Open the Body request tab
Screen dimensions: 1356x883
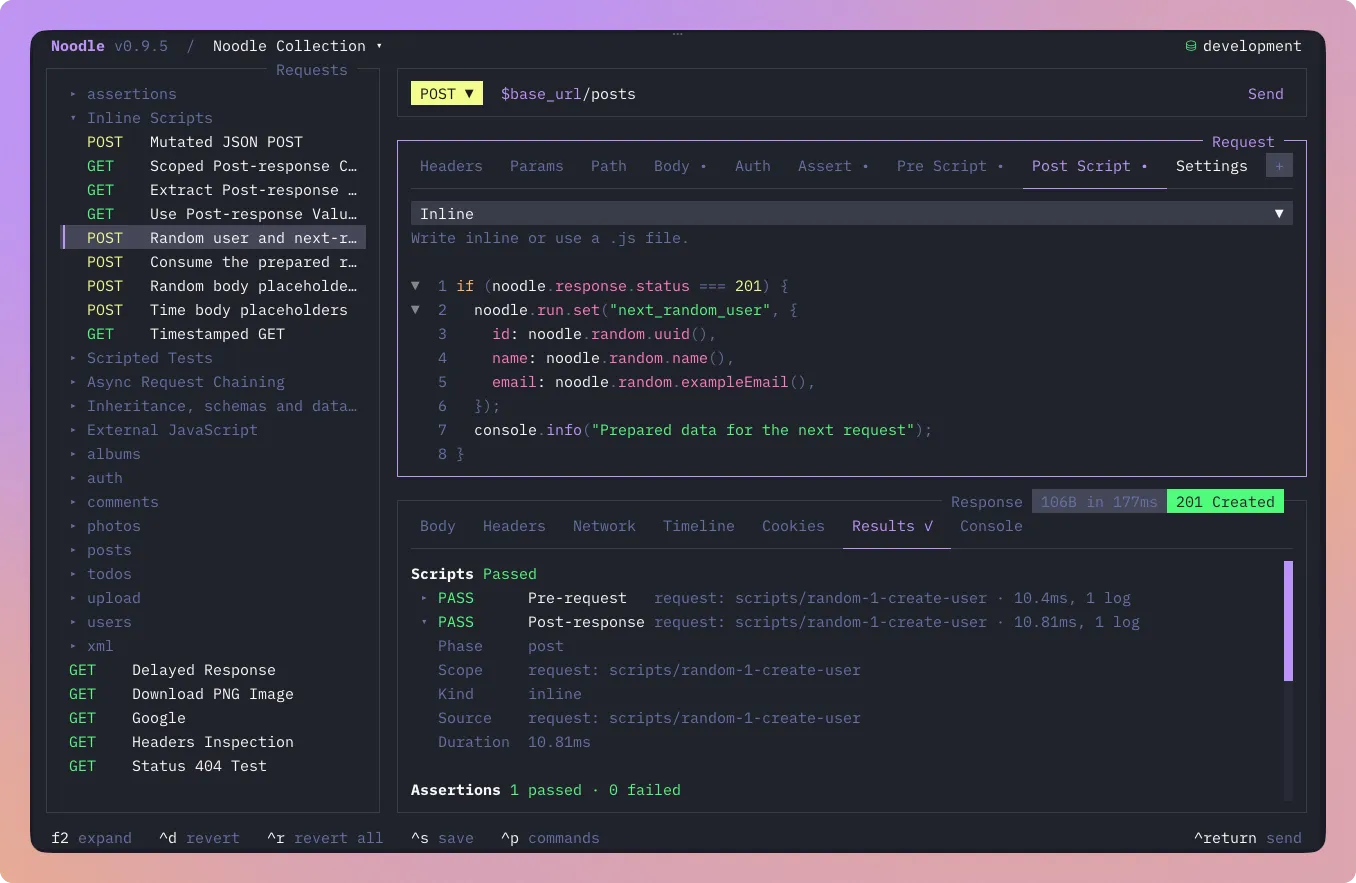point(680,166)
